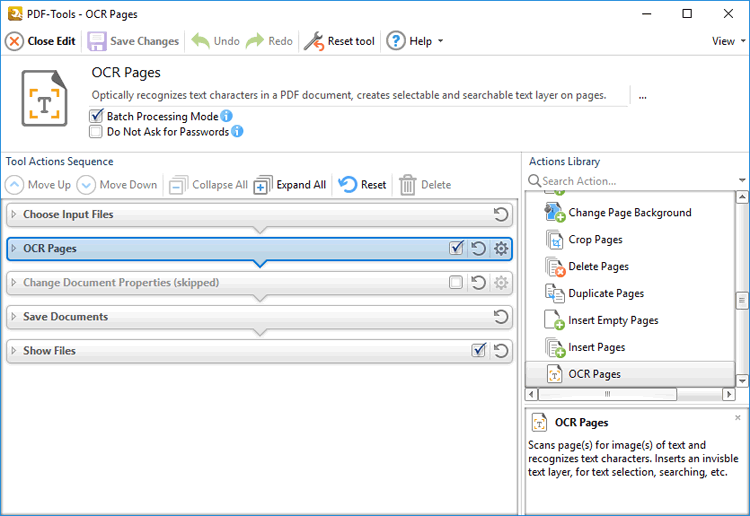Choose Insert Empty Pages from Actions Library
The image size is (750, 516).
point(613,321)
